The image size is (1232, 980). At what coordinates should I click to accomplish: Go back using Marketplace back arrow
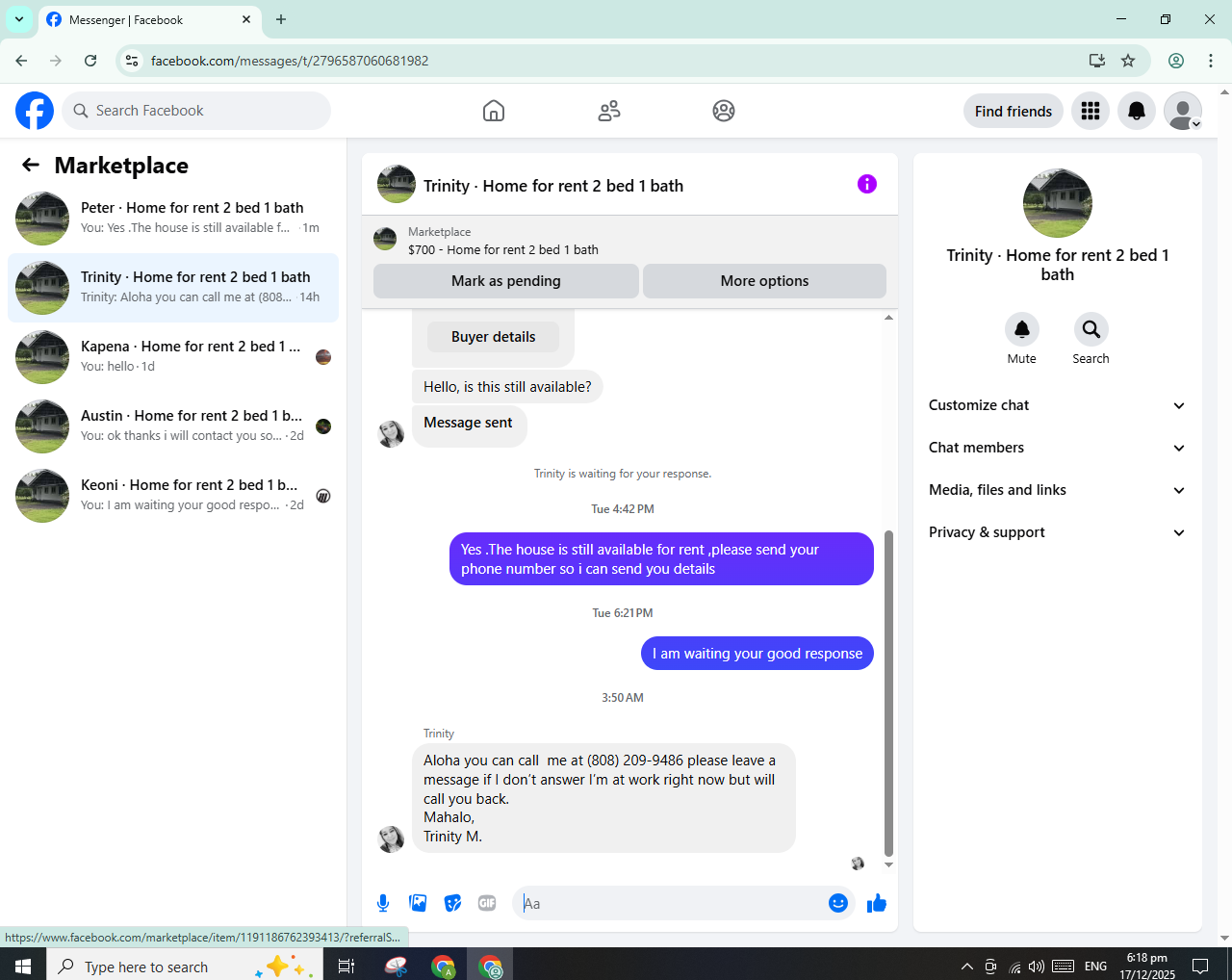(x=31, y=165)
